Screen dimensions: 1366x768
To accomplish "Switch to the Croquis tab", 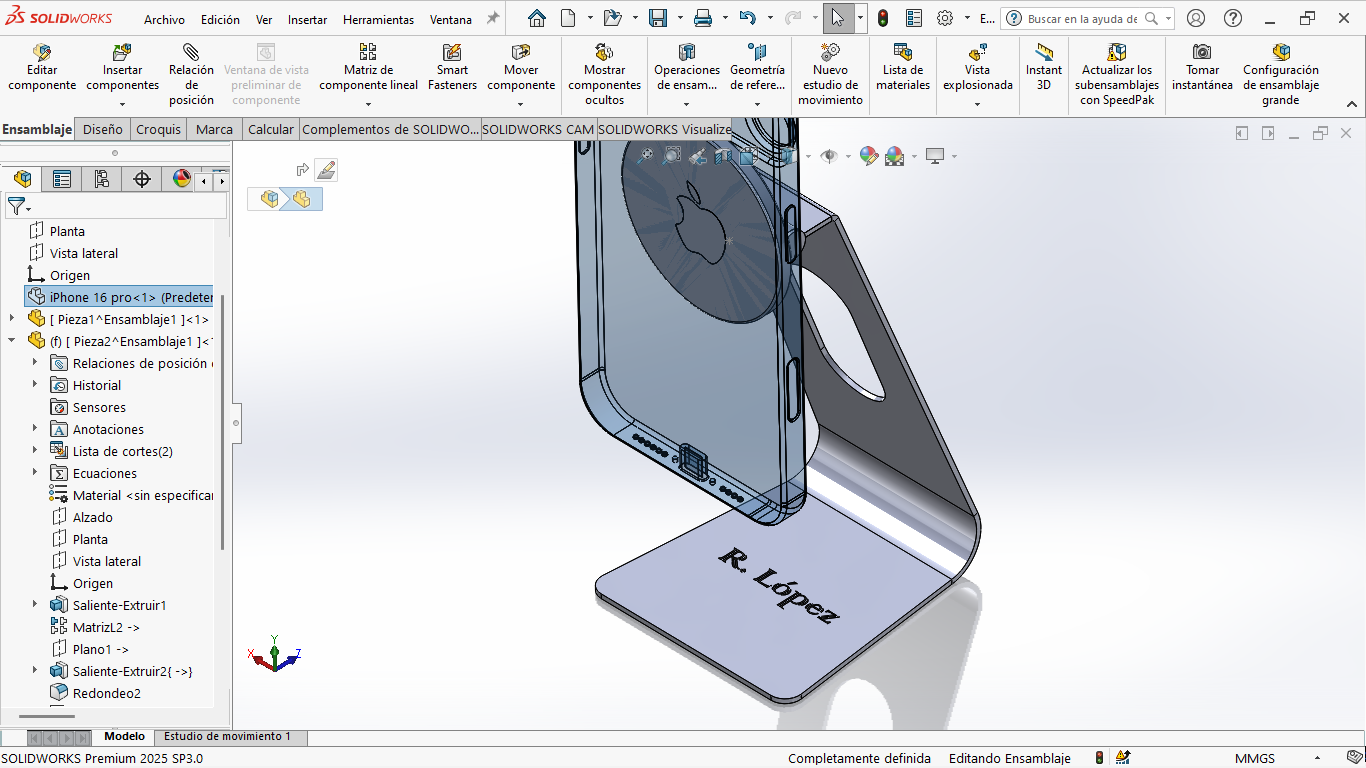I will (159, 129).
